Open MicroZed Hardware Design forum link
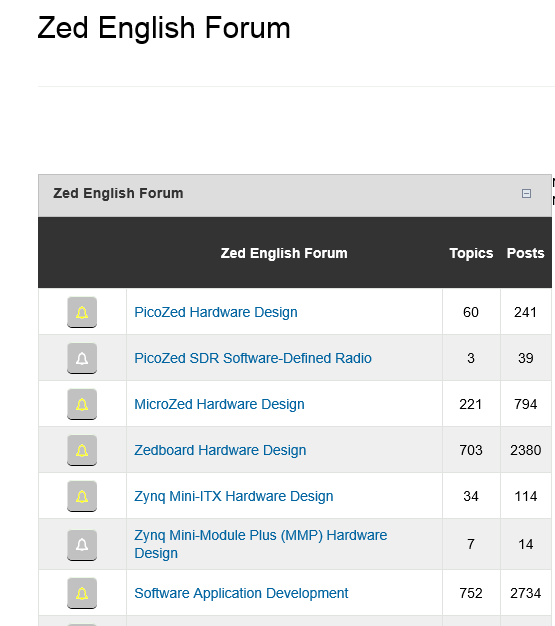 point(219,404)
